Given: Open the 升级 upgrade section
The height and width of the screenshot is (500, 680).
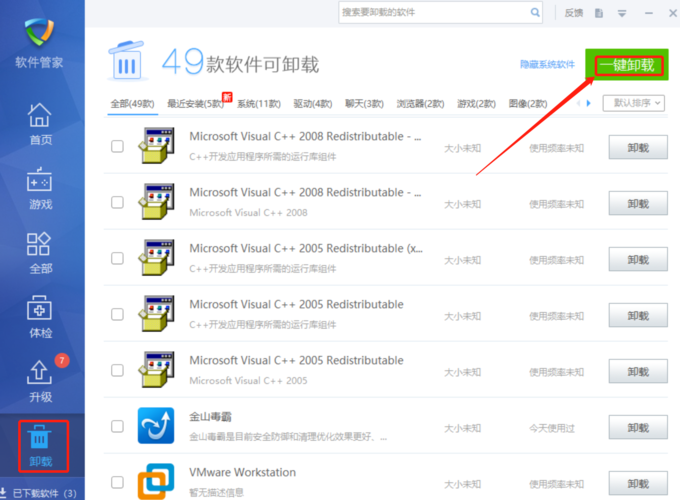Looking at the screenshot, I should (39, 382).
